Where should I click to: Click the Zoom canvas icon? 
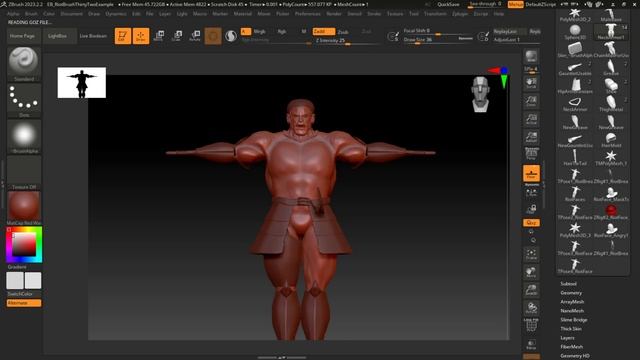coord(531,101)
